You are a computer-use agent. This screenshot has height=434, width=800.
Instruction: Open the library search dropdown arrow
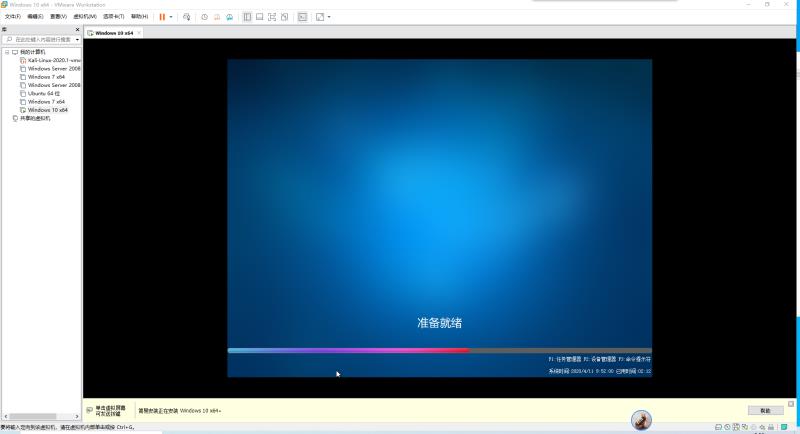pos(77,39)
